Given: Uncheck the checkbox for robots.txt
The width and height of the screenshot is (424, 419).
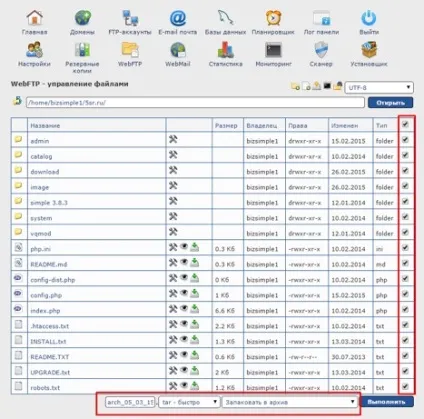Looking at the screenshot, I should pos(405,387).
